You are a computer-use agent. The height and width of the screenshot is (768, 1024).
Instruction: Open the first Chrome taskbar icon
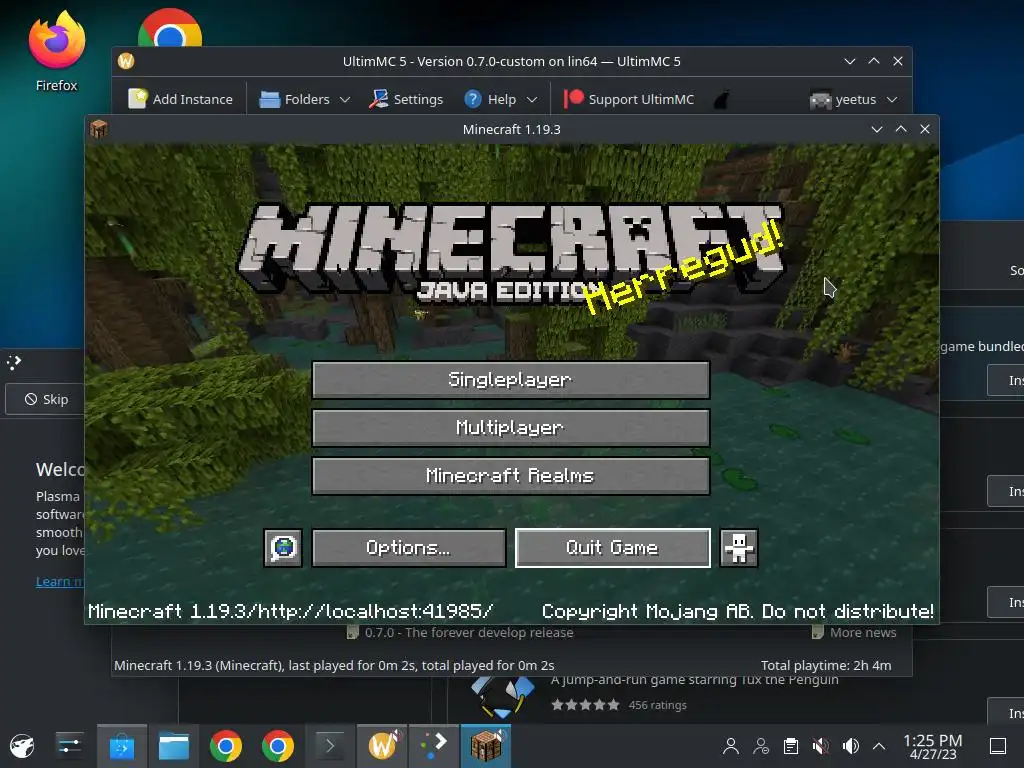[226, 746]
